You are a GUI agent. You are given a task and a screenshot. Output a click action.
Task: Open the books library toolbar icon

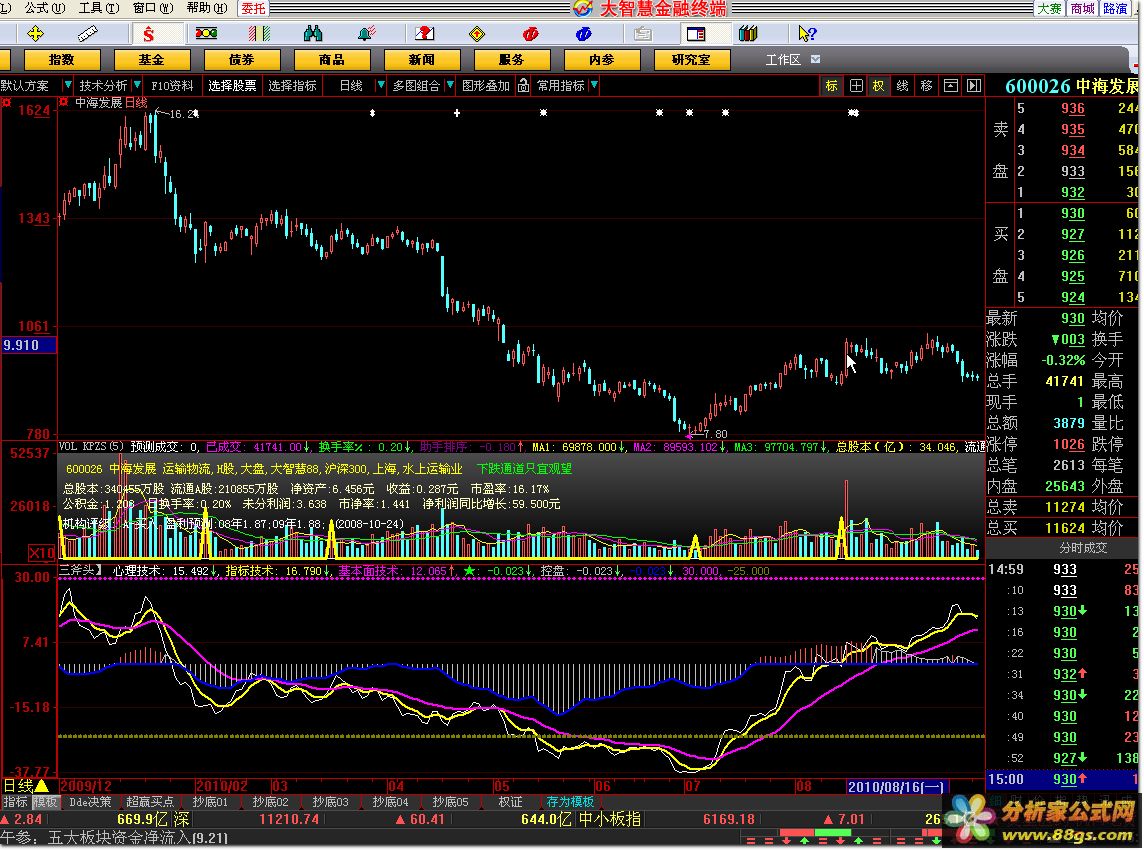[x=749, y=34]
